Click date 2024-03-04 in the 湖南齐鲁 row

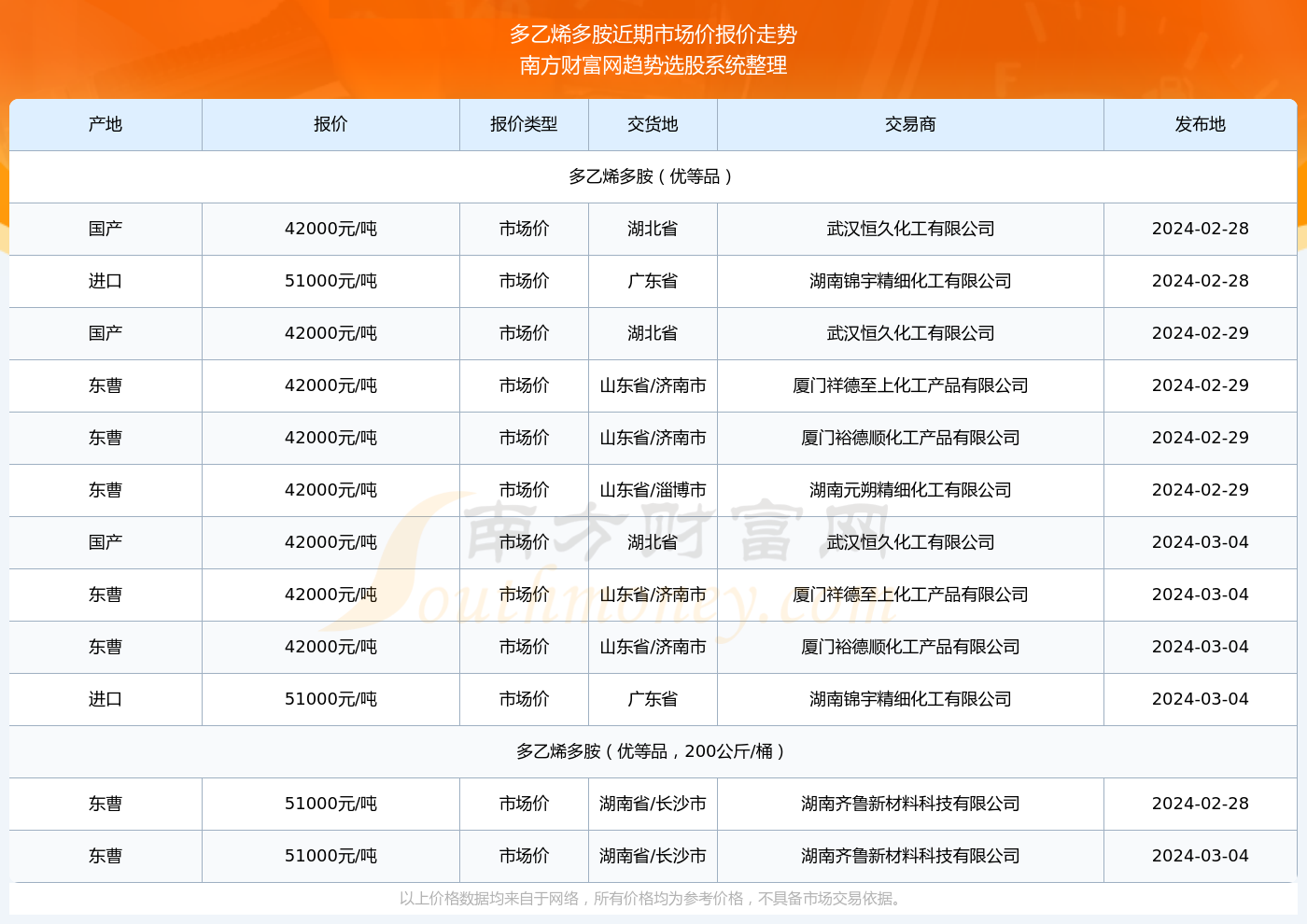(x=1201, y=856)
